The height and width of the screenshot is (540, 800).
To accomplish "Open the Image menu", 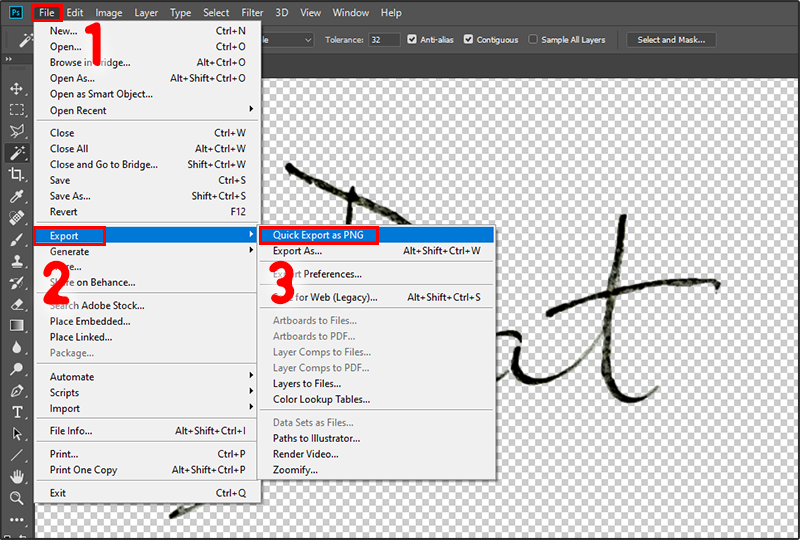I will point(109,12).
